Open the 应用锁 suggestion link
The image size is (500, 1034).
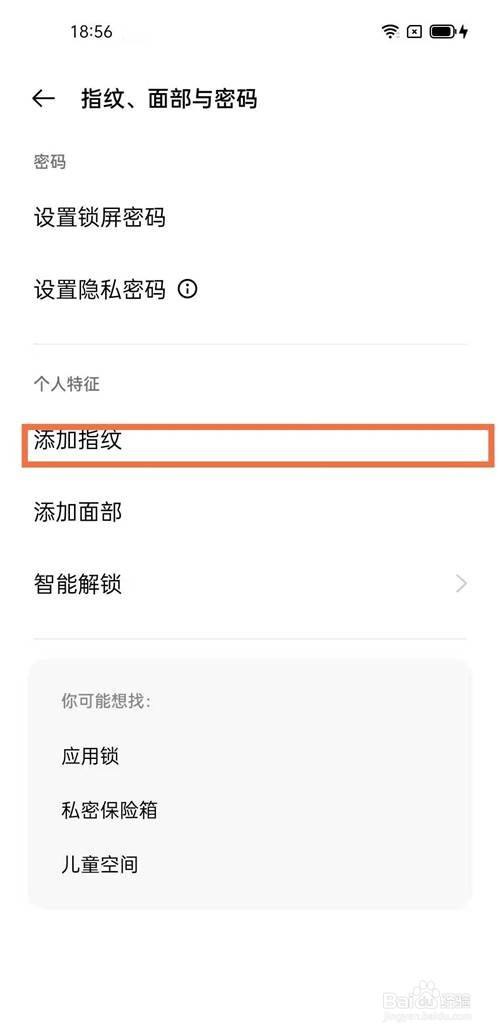coord(90,756)
